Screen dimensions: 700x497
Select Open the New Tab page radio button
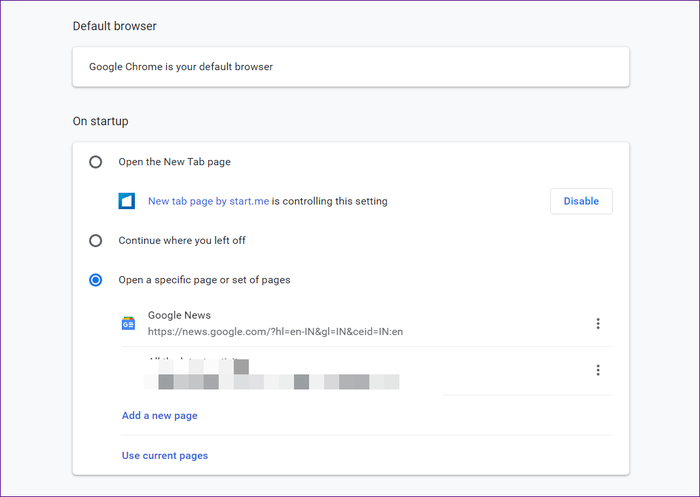[x=96, y=162]
